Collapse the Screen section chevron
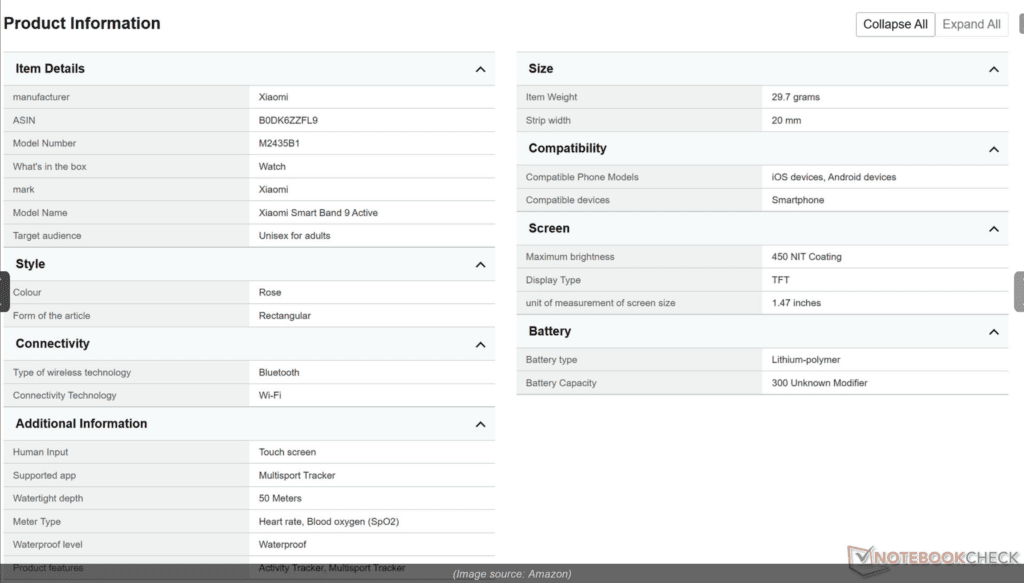 coord(993,229)
